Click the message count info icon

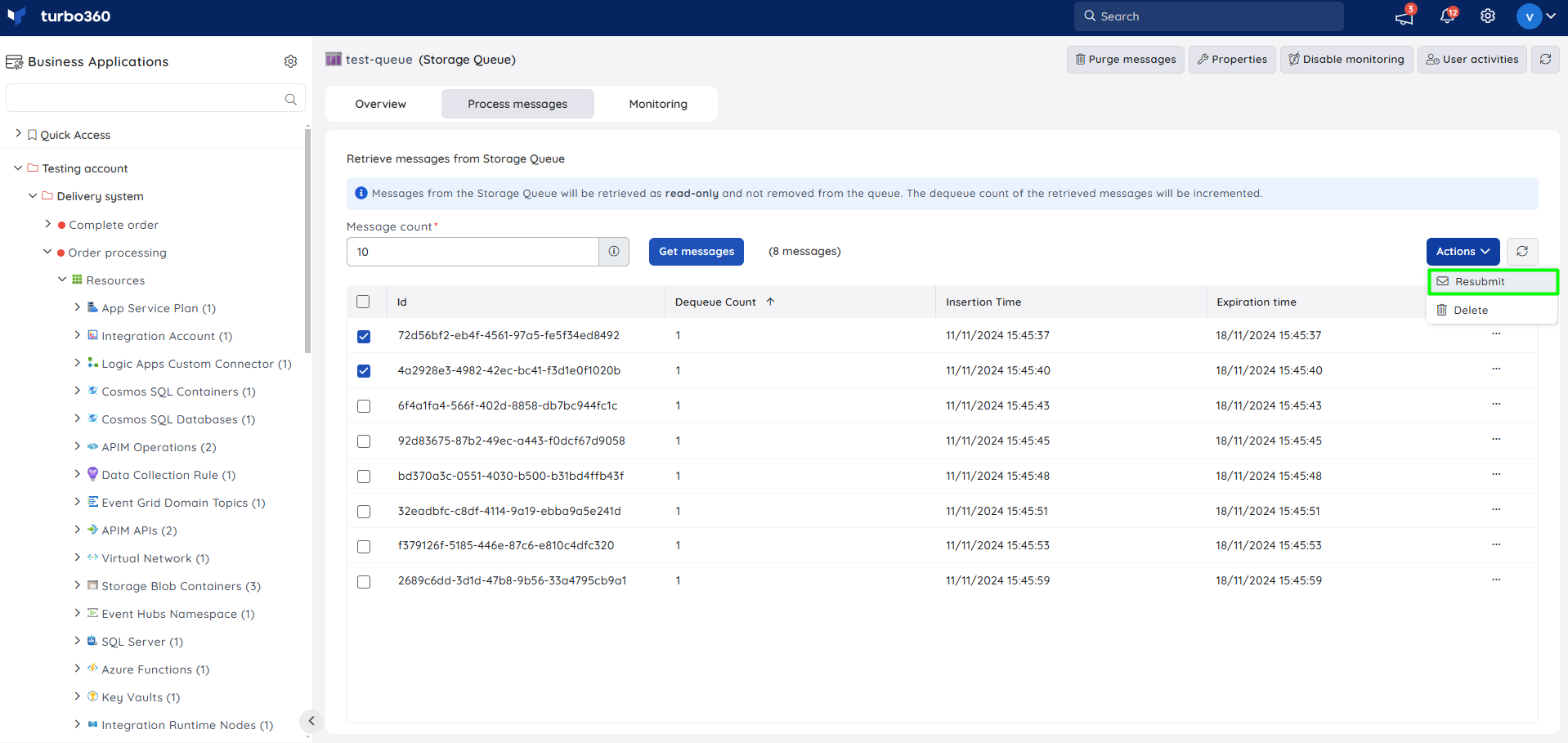point(614,252)
